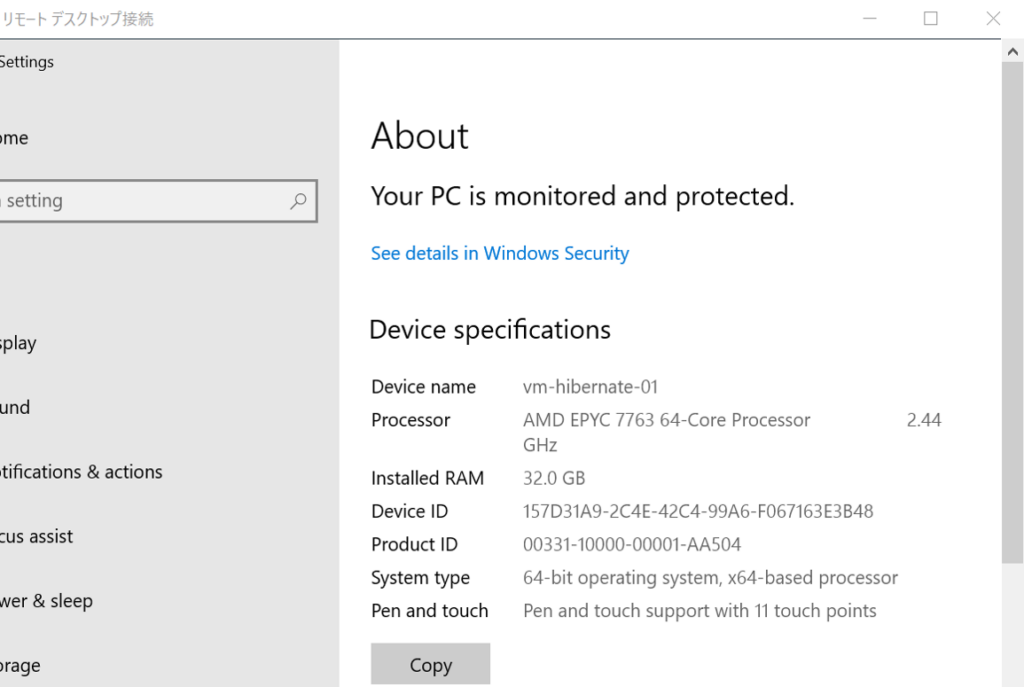Focus the Find a setting search field
Image resolution: width=1024 pixels, height=687 pixels.
coord(140,201)
